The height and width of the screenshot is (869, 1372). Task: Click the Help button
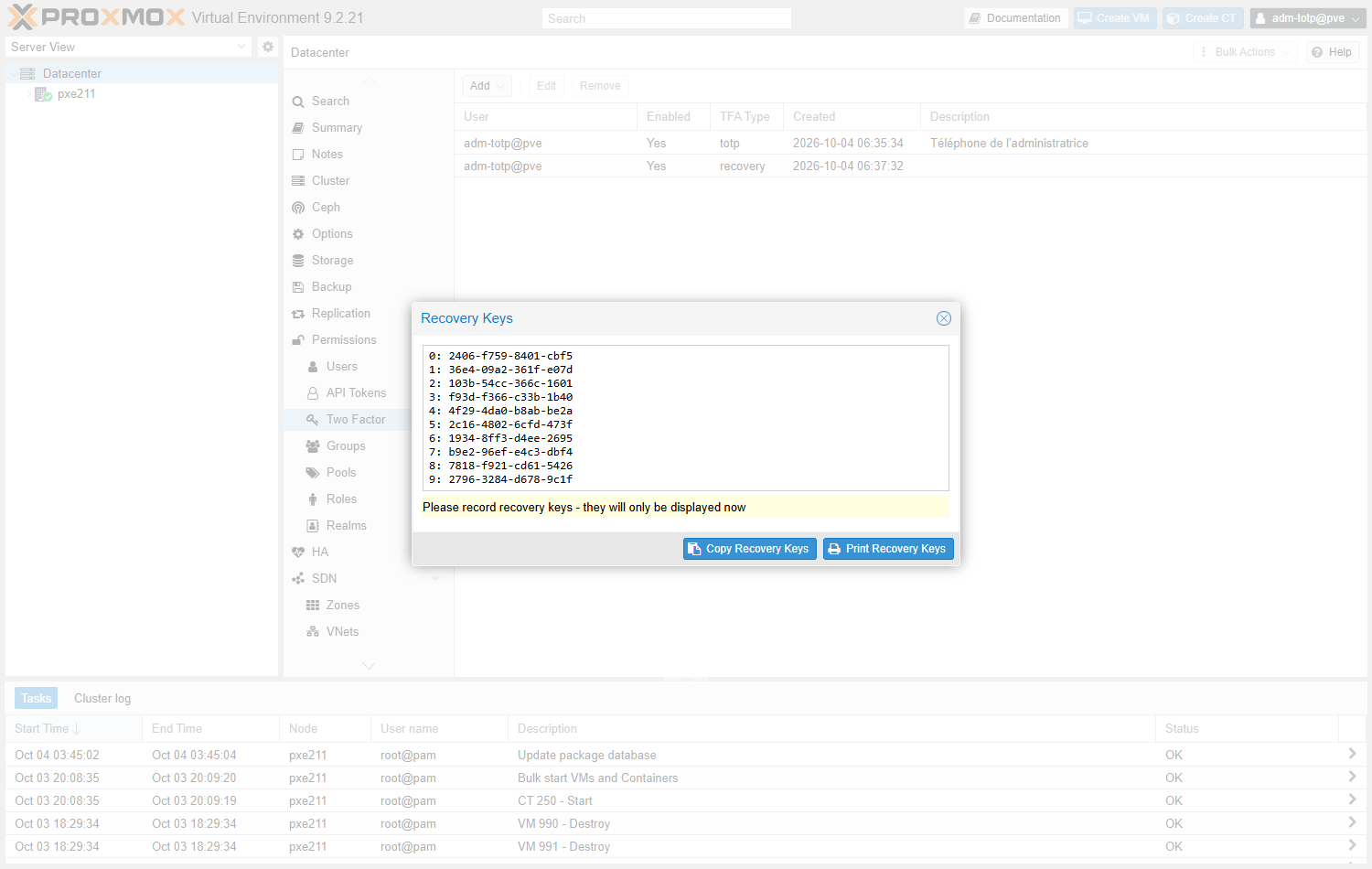pyautogui.click(x=1332, y=52)
